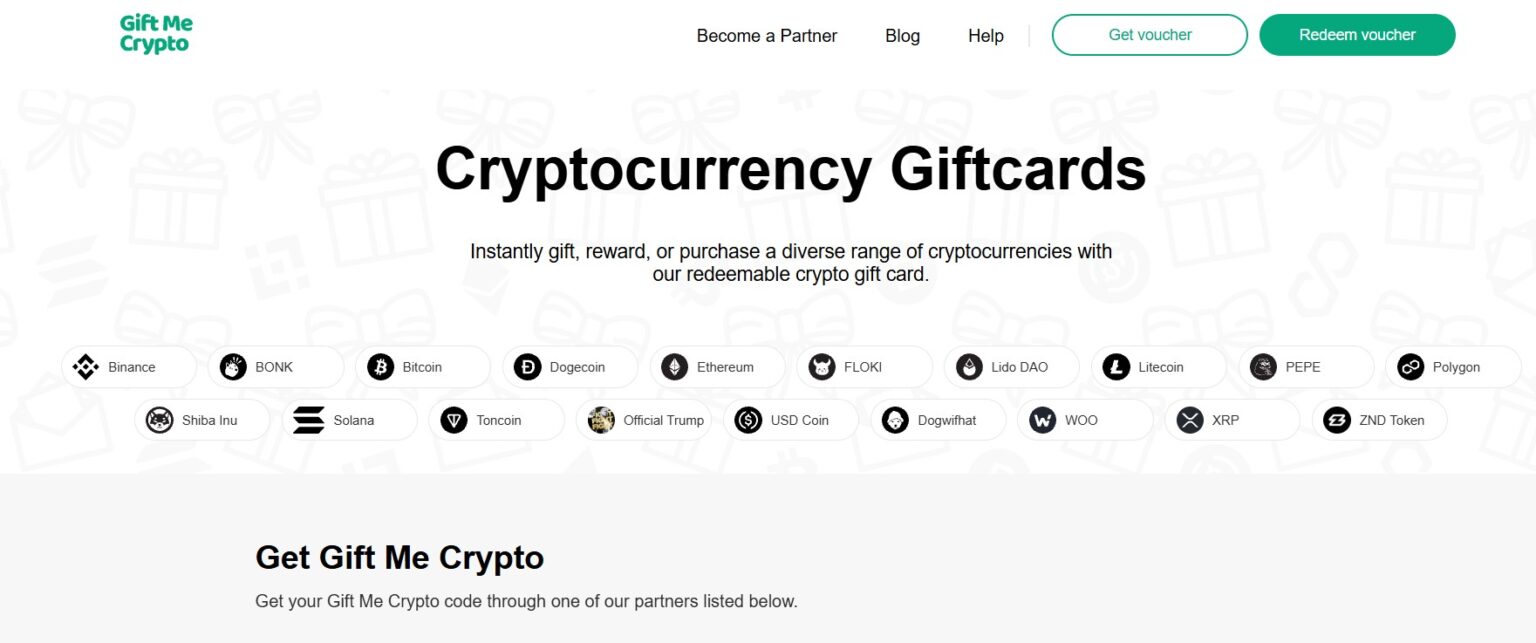The image size is (1536, 643).
Task: Click the Solana icon
Action: [308, 419]
